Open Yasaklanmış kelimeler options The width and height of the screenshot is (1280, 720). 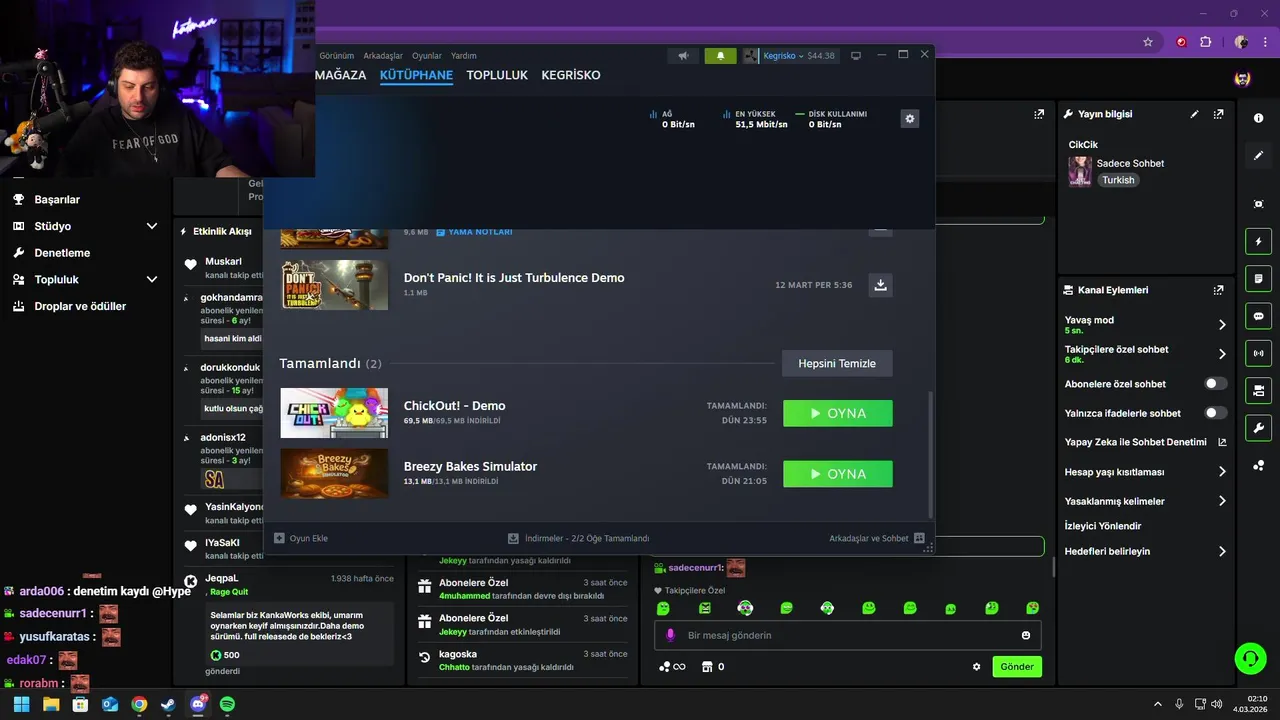click(1222, 501)
